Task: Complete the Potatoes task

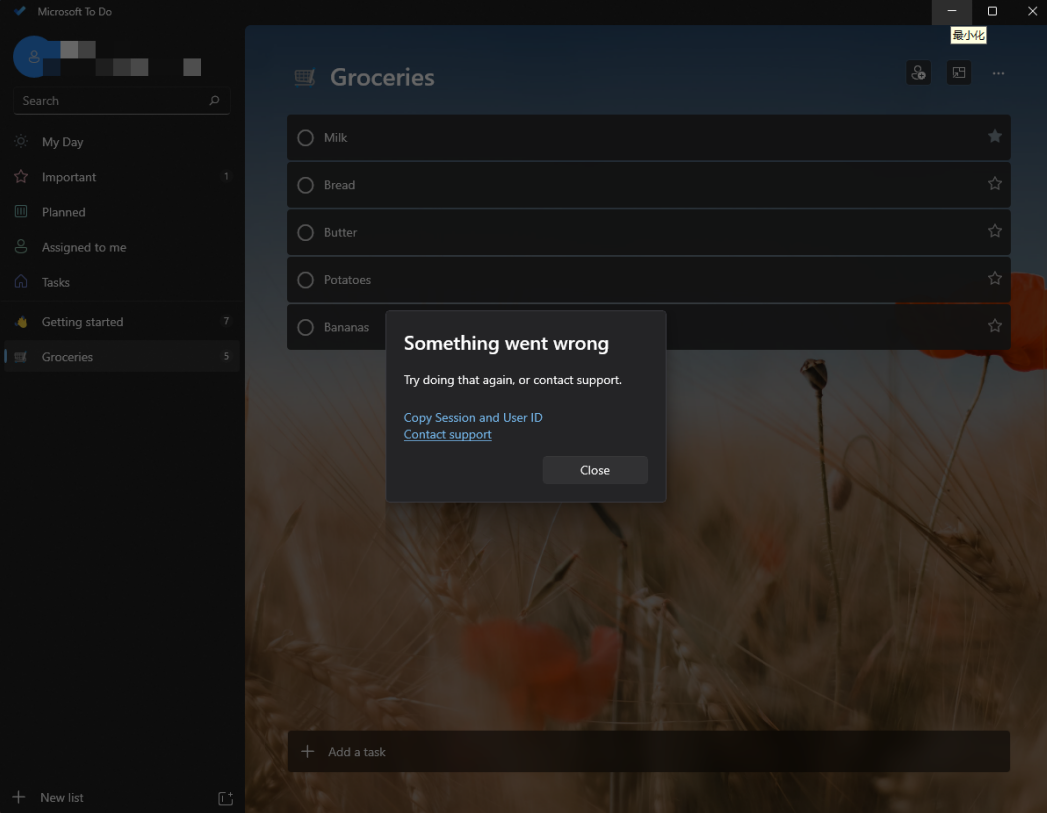Action: click(x=306, y=280)
